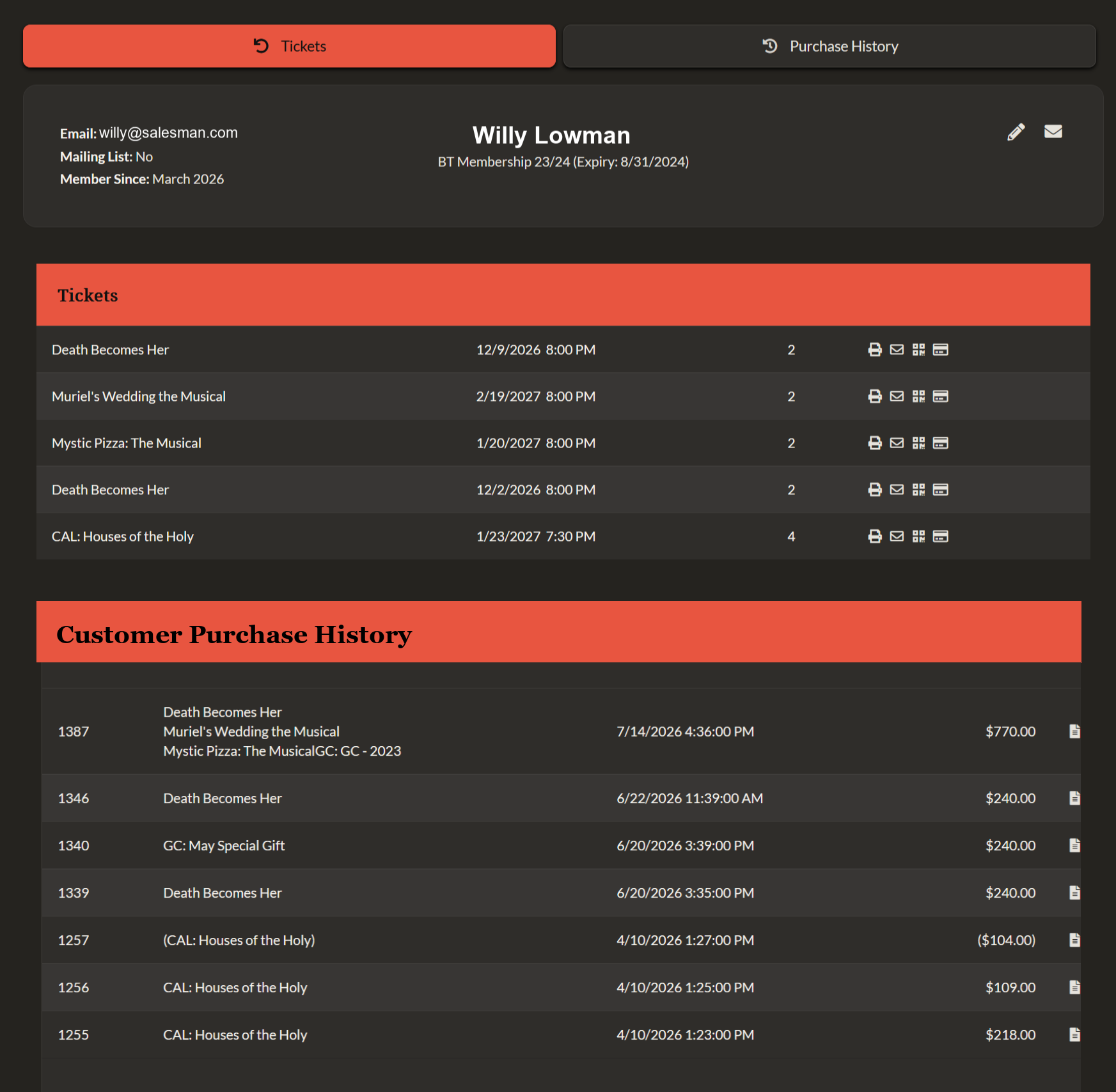This screenshot has height=1092, width=1116.
Task: Click the $109.00 order amount
Action: tap(1010, 987)
